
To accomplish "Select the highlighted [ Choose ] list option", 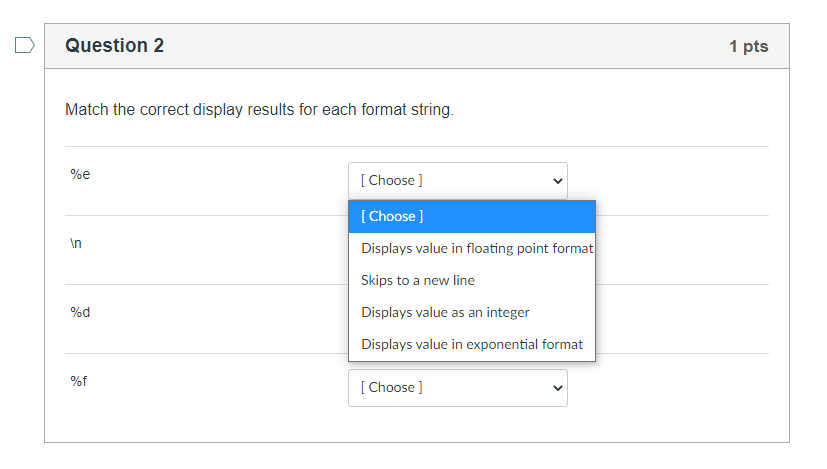I will (471, 216).
